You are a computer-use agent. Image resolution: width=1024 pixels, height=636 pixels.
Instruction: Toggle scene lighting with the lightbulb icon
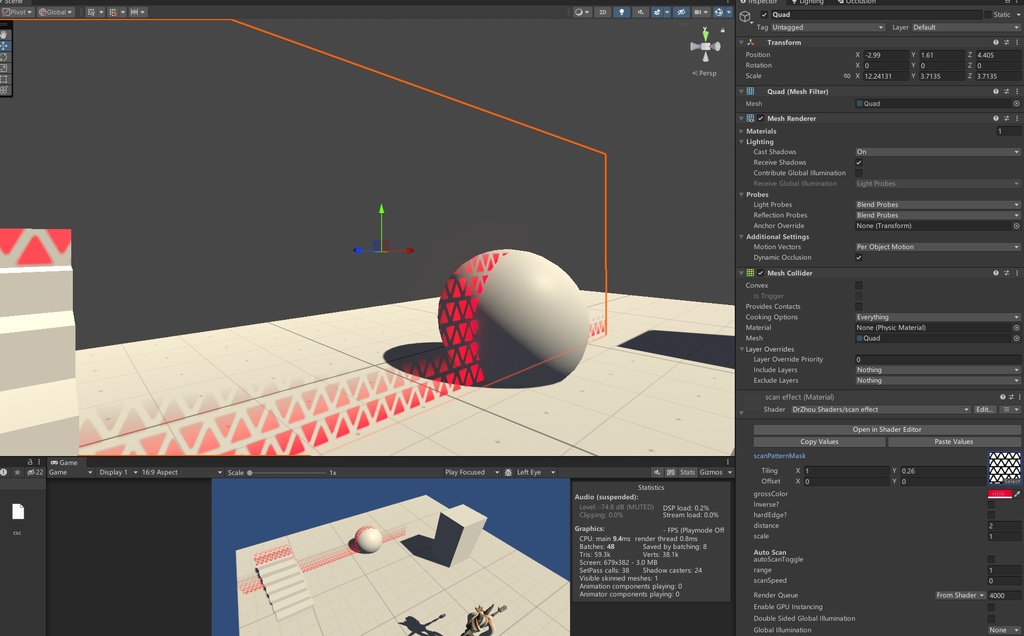click(x=621, y=12)
